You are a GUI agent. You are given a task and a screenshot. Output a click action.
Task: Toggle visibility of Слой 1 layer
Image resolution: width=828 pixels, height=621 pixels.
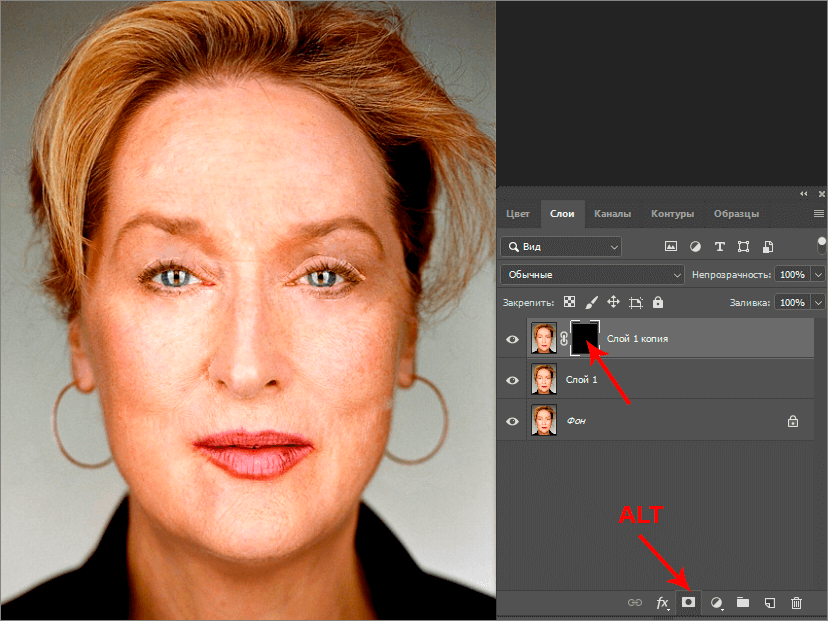tap(513, 380)
